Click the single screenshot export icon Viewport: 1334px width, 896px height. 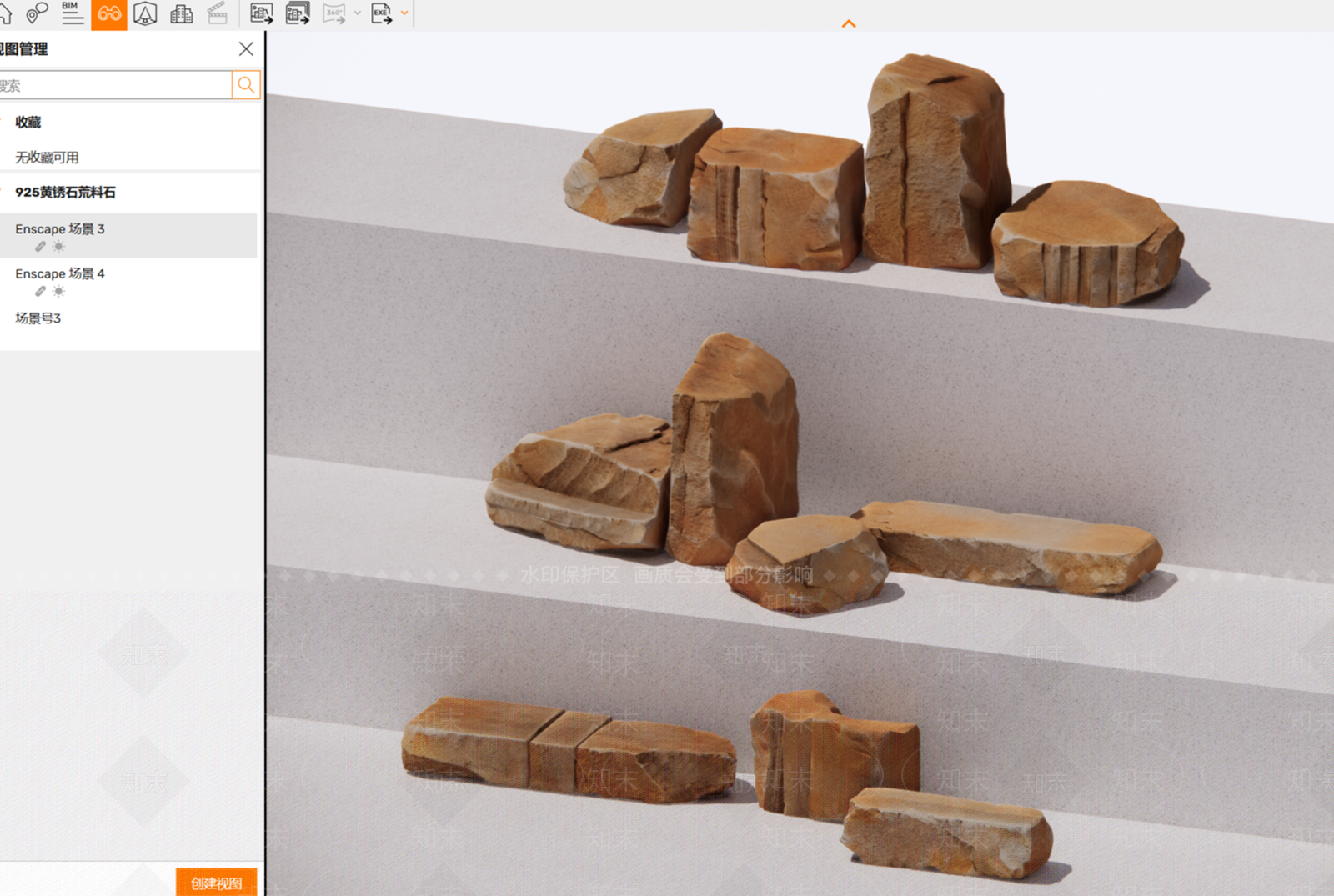click(262, 13)
